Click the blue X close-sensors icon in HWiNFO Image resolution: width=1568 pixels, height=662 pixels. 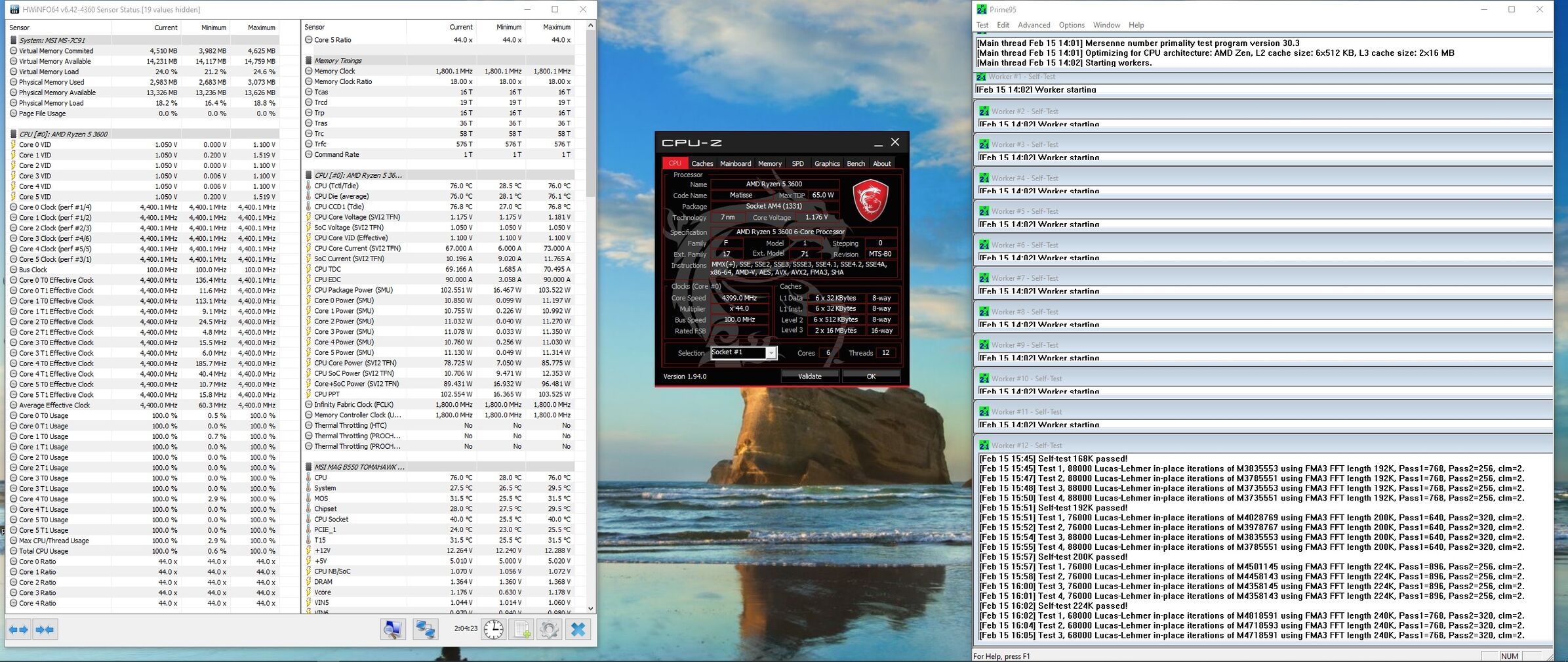tap(578, 629)
